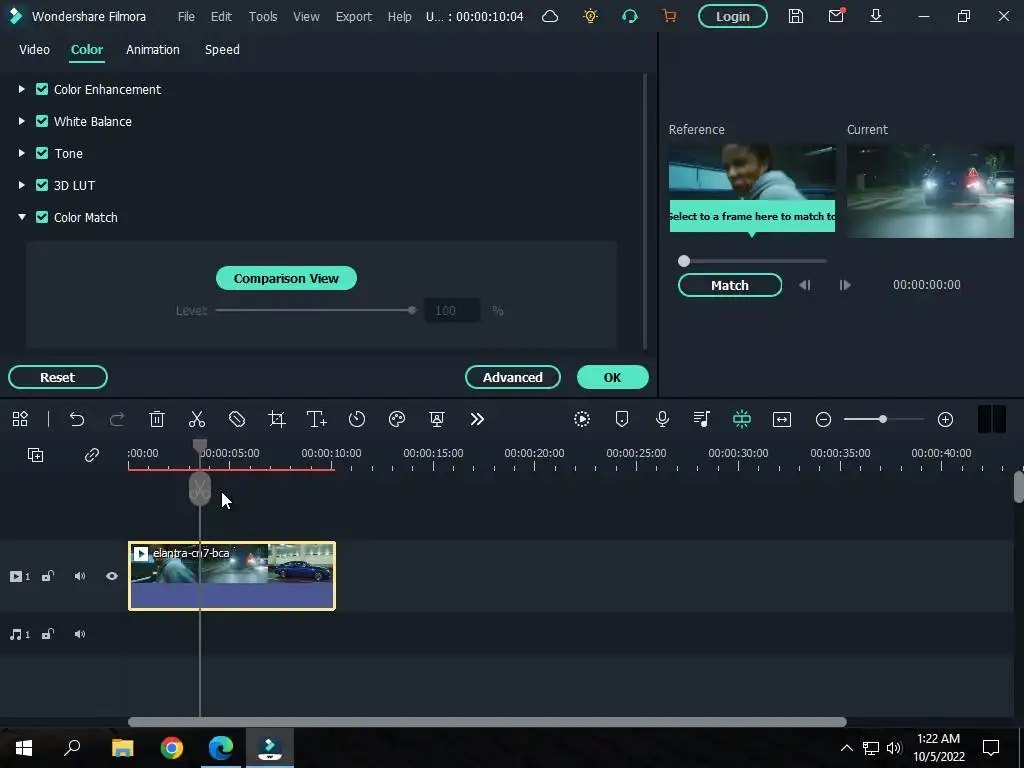Viewport: 1024px width, 768px height.
Task: Hide video track 1 with the eye icon
Action: tap(112, 577)
